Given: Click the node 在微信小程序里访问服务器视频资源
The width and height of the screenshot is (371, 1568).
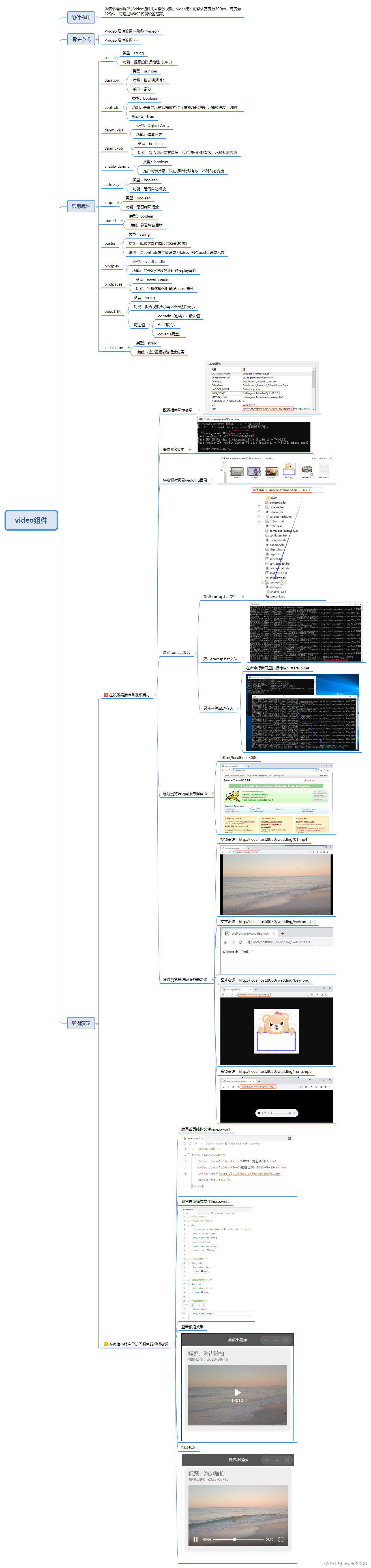Looking at the screenshot, I should (x=136, y=1344).
